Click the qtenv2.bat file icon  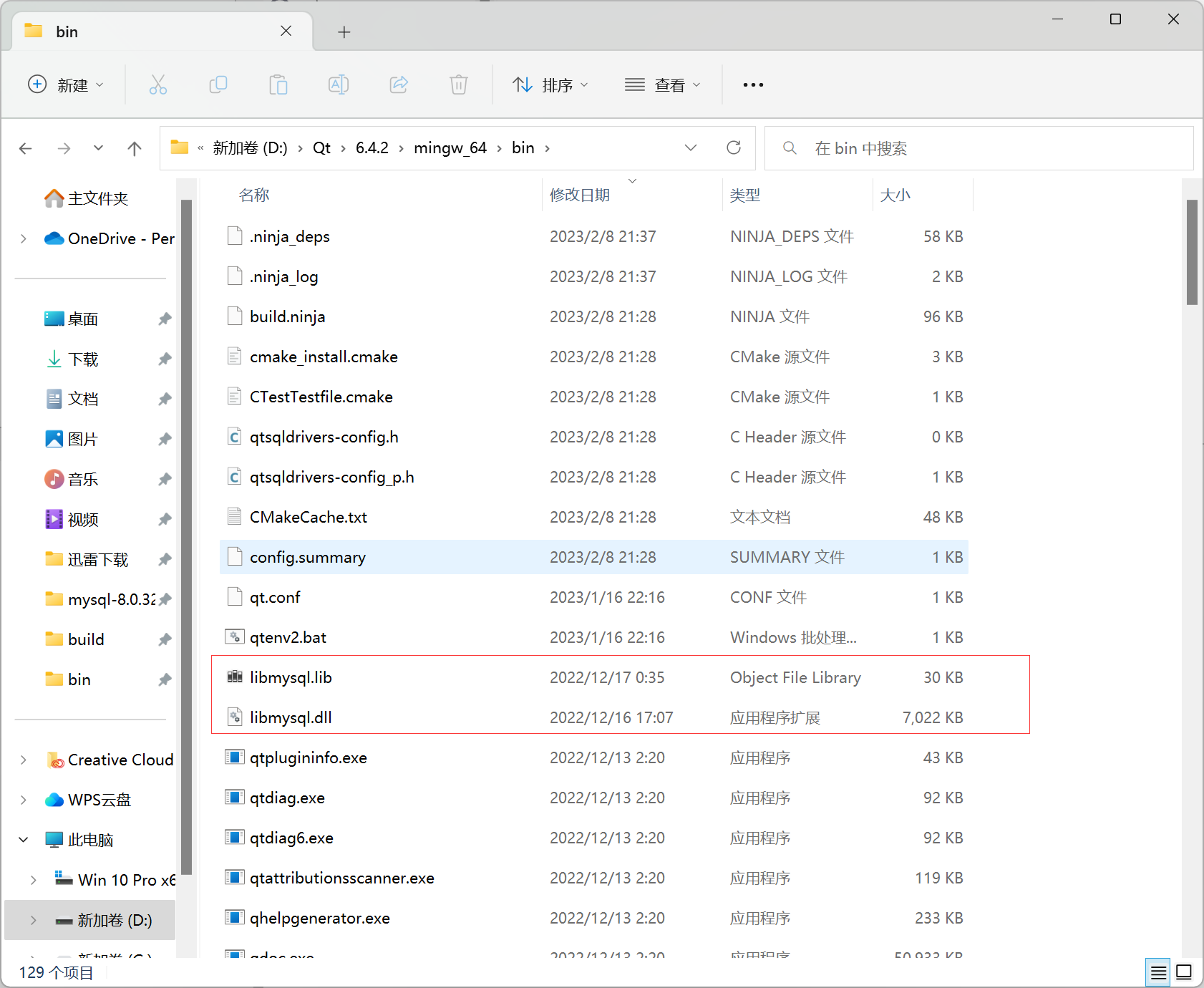[x=234, y=636]
